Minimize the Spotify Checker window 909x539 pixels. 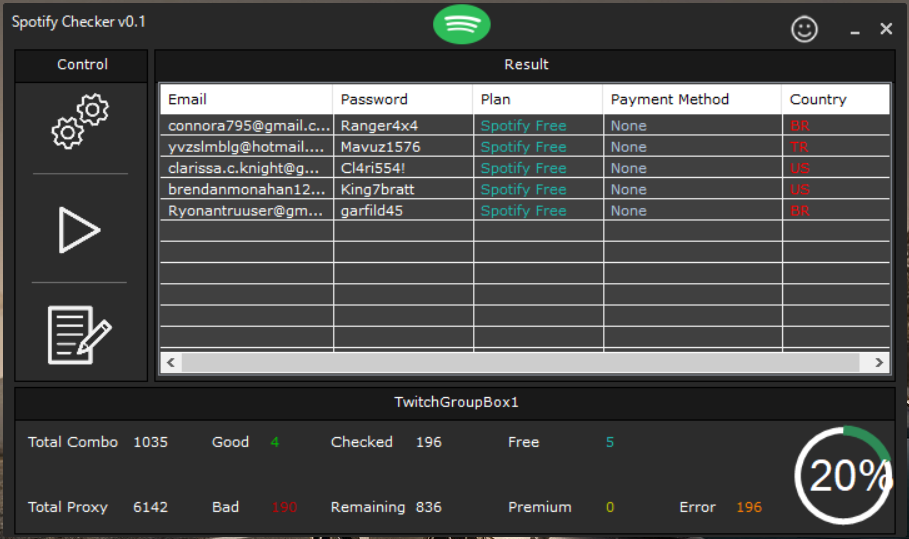pyautogui.click(x=855, y=30)
